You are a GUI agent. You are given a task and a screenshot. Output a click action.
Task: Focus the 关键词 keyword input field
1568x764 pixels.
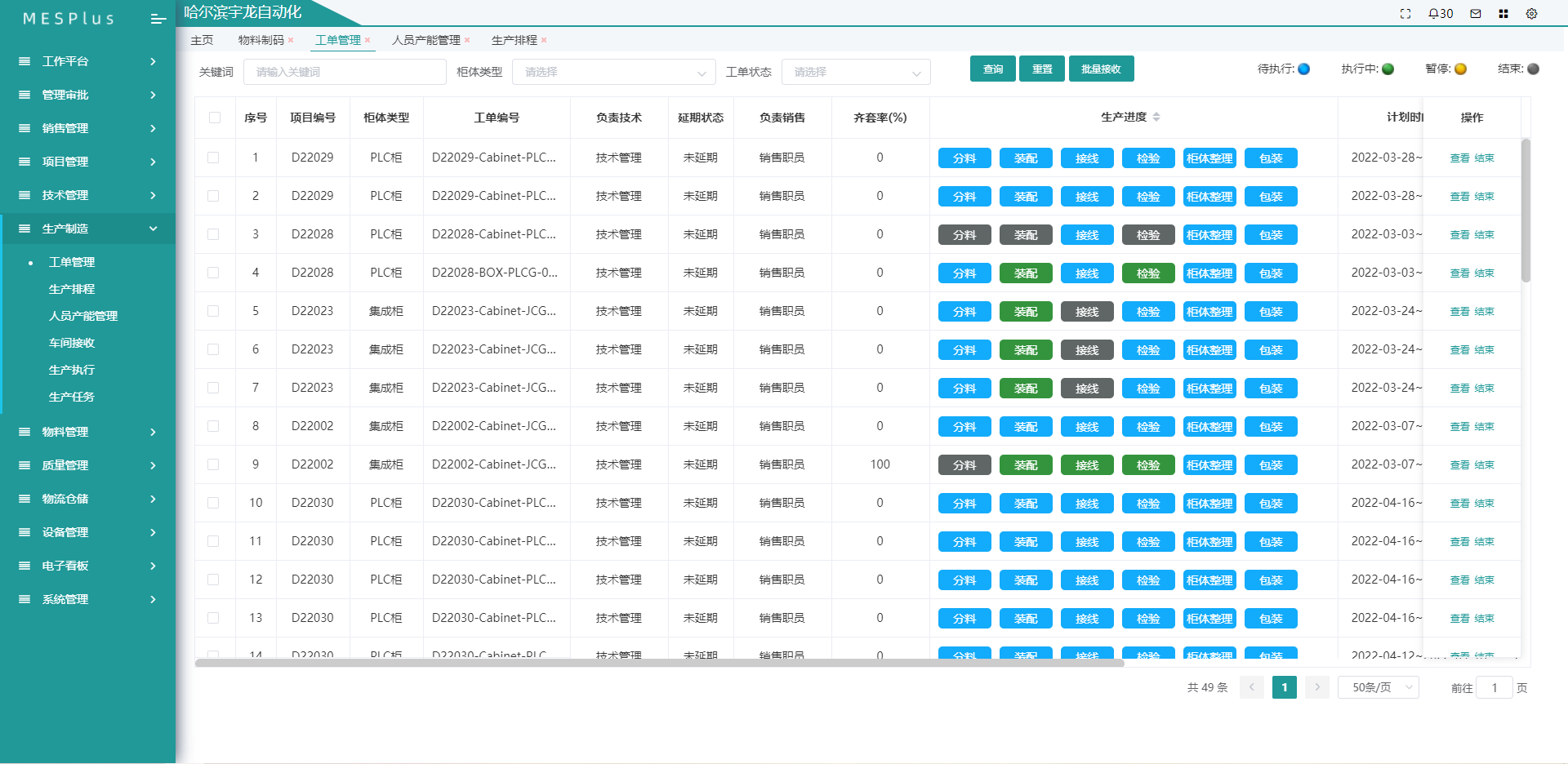345,72
